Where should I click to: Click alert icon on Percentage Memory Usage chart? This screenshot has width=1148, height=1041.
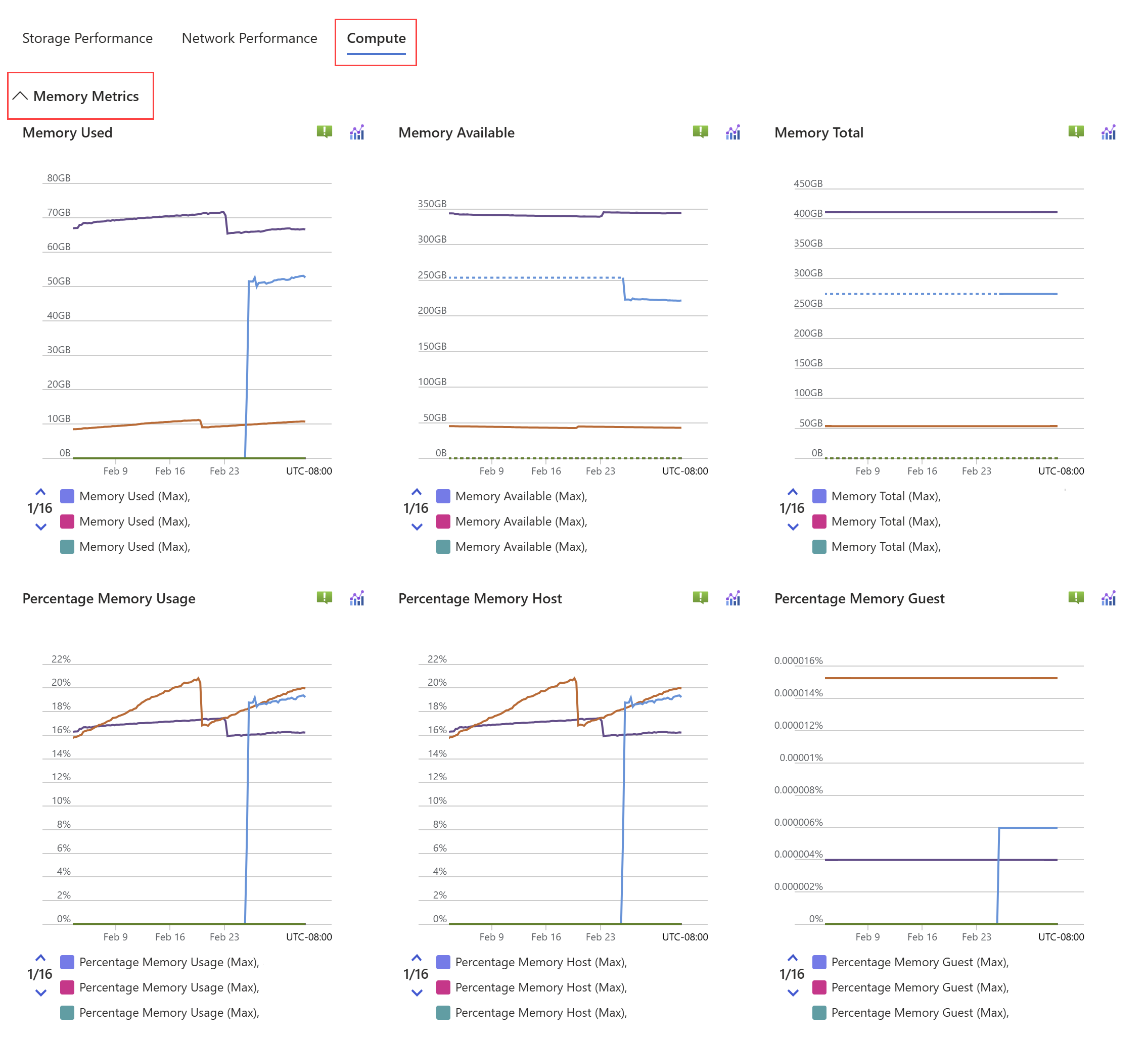pyautogui.click(x=324, y=598)
